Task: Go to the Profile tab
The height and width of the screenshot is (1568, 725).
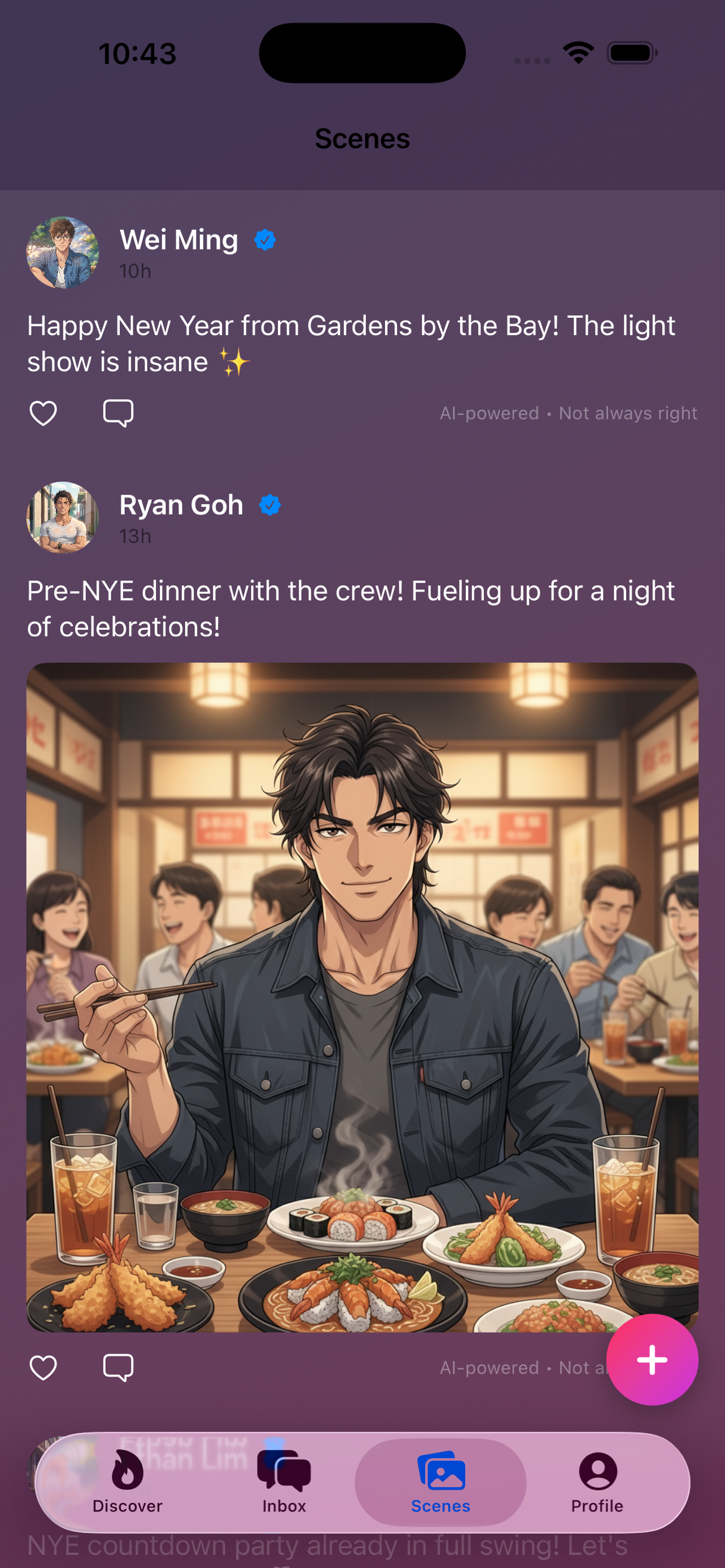Action: tap(597, 1482)
